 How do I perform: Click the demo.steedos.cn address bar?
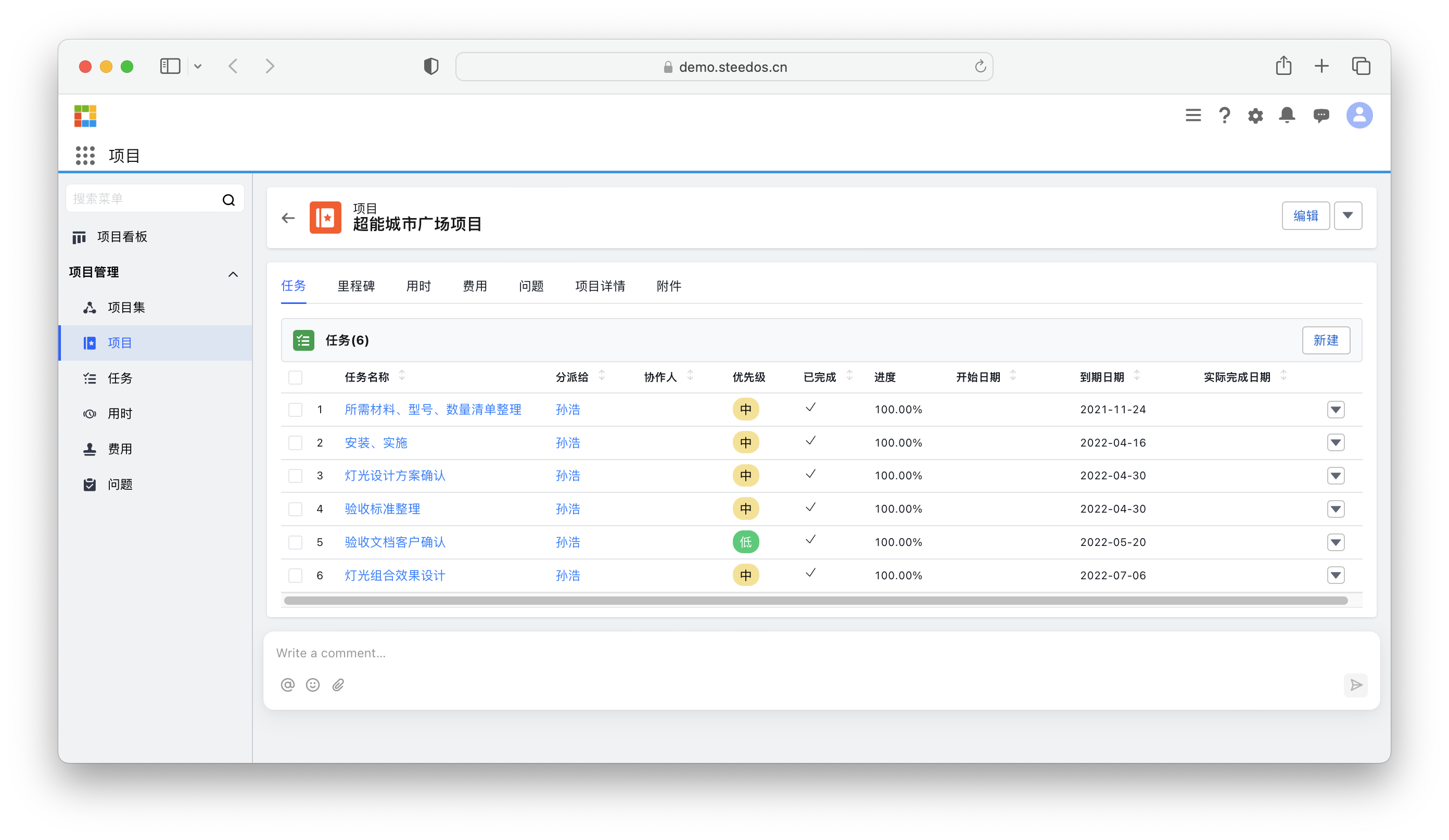coord(724,67)
